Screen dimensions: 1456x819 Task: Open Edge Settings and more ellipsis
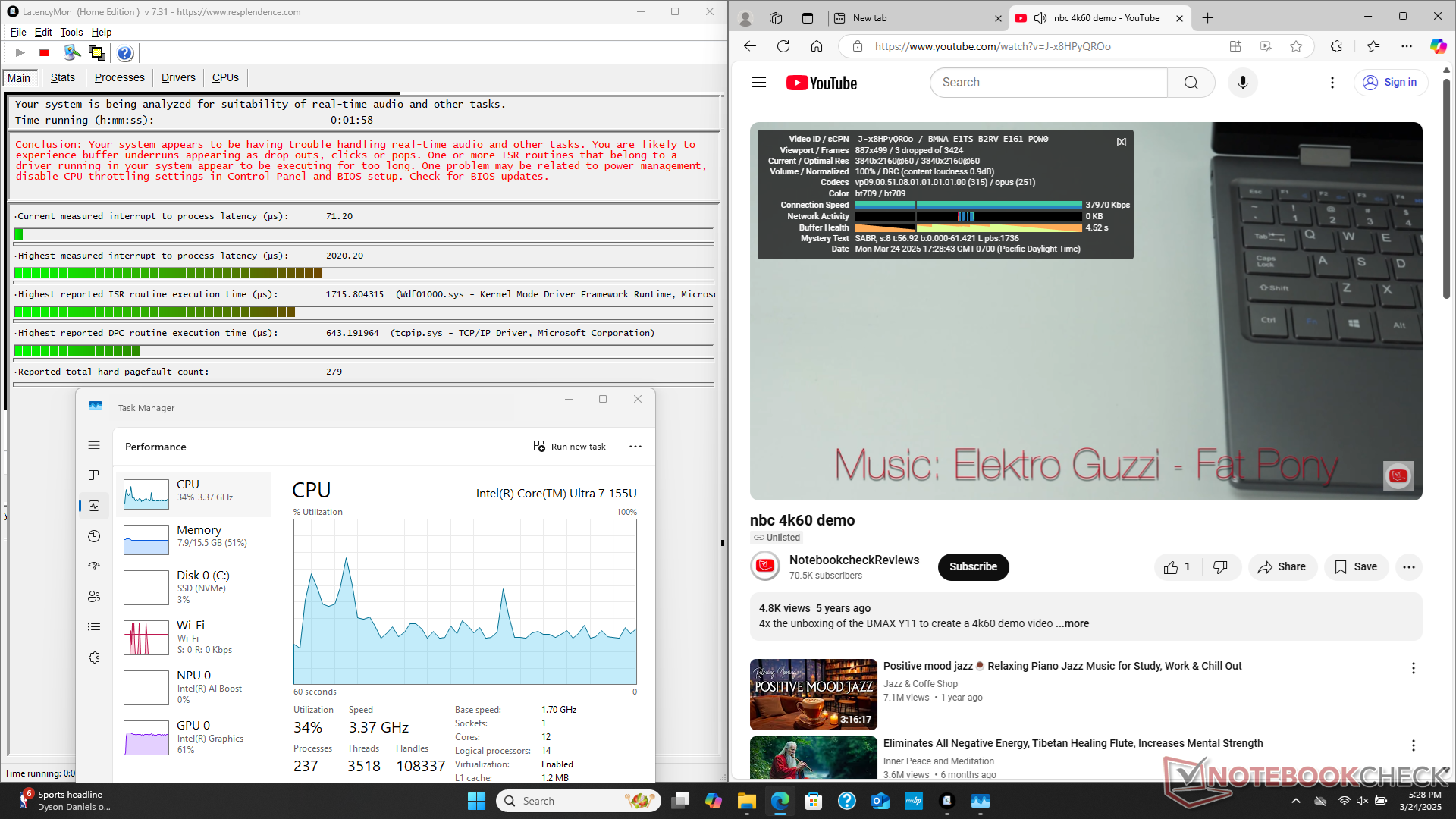[1407, 46]
